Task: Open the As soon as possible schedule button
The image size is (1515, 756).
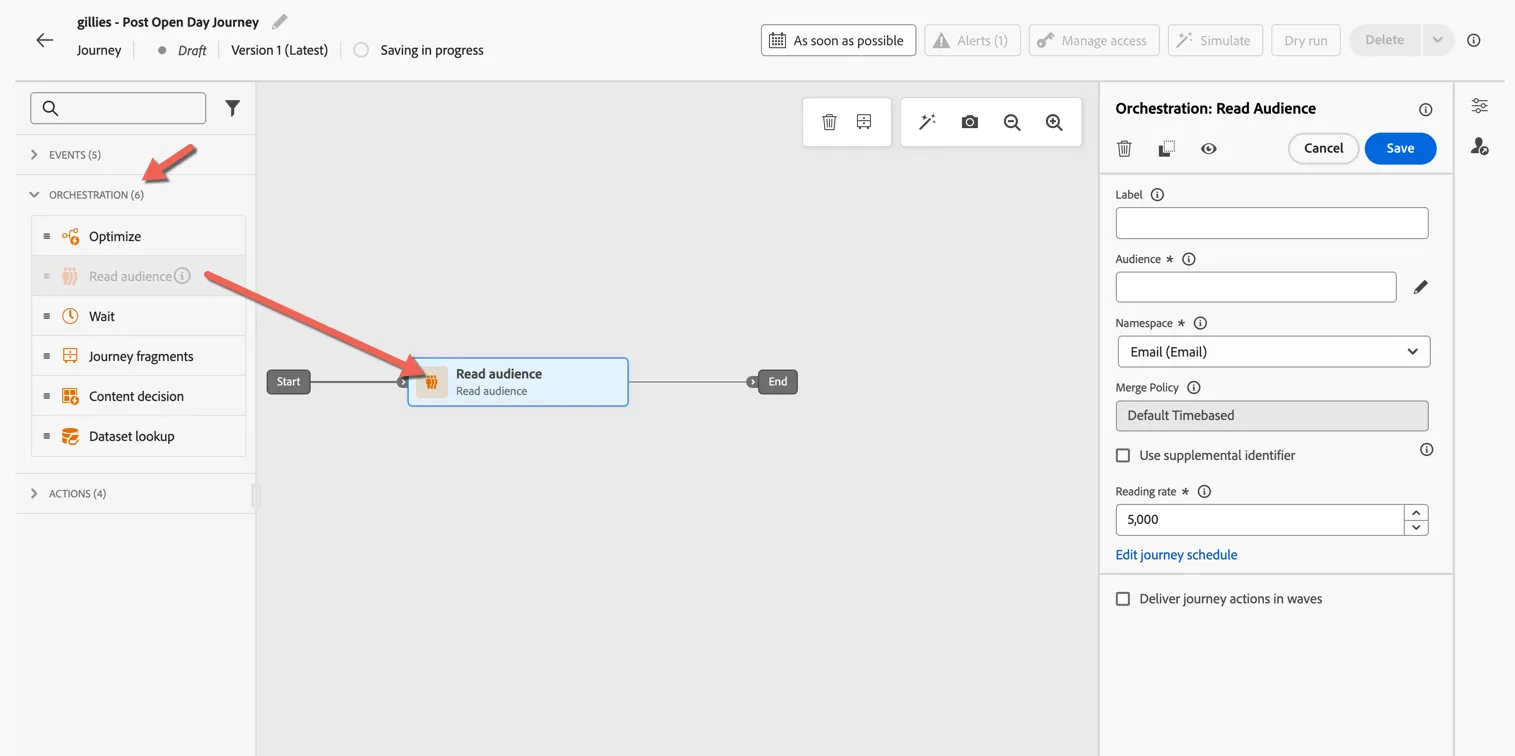Action: click(x=838, y=40)
